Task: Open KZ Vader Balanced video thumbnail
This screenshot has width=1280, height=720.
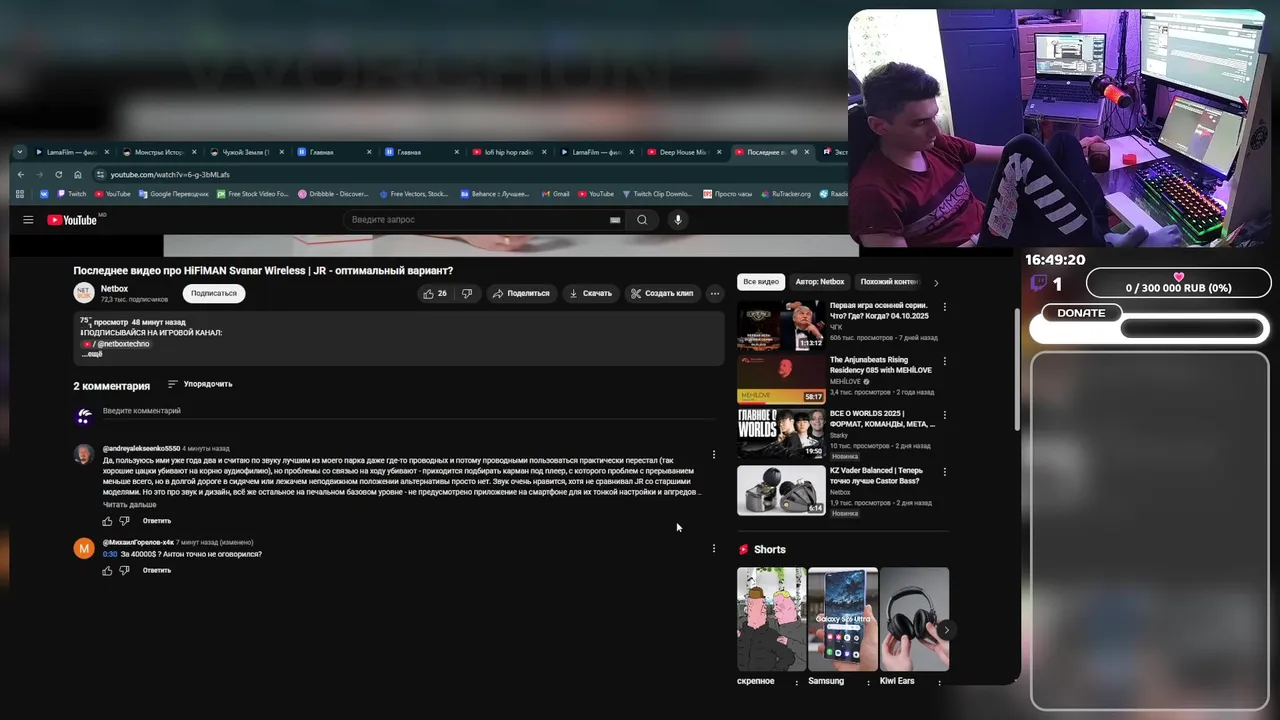Action: click(781, 491)
